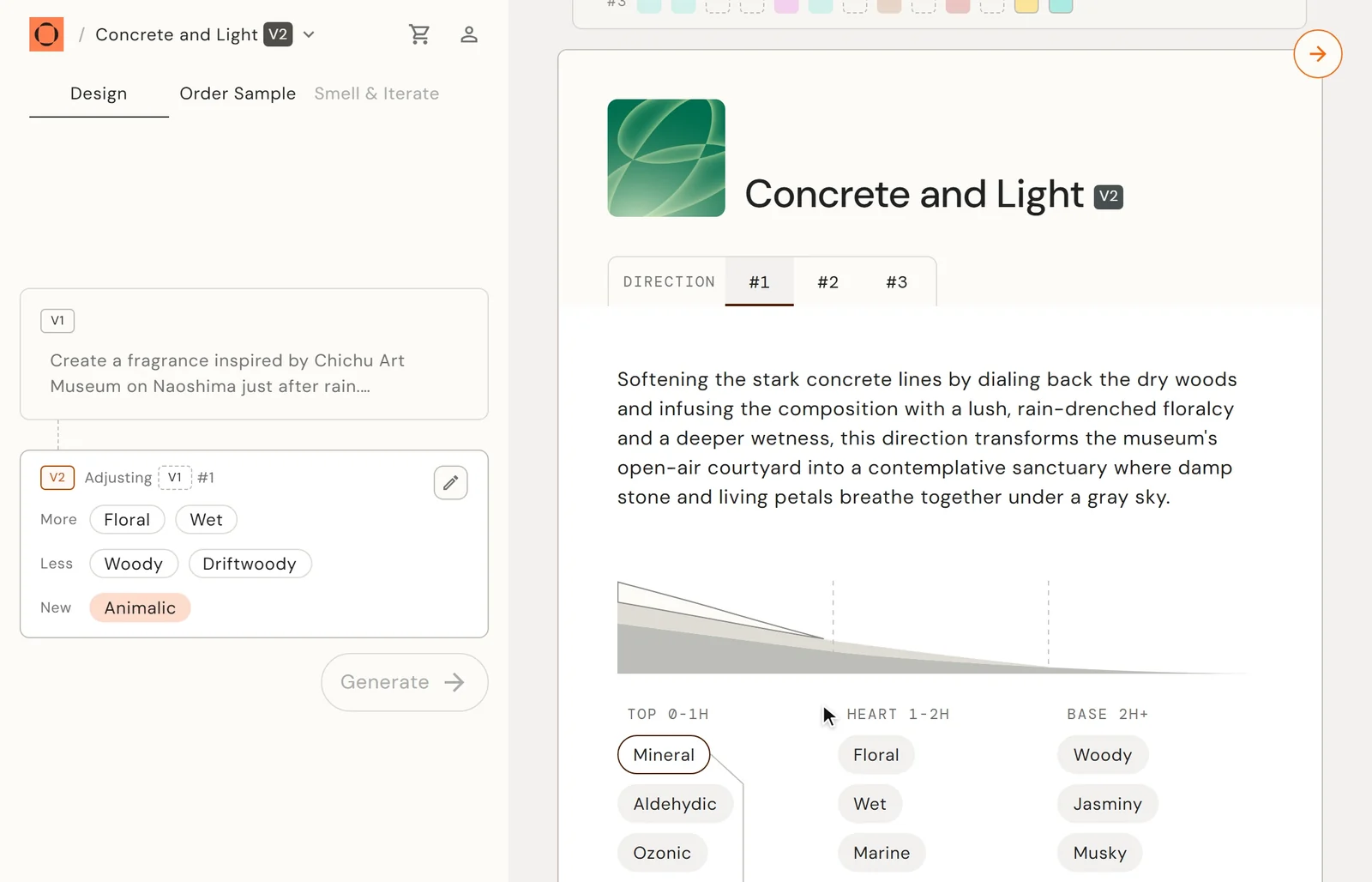Select the Musky base note chip
Viewport: 1372px width, 882px height.
click(x=1100, y=853)
